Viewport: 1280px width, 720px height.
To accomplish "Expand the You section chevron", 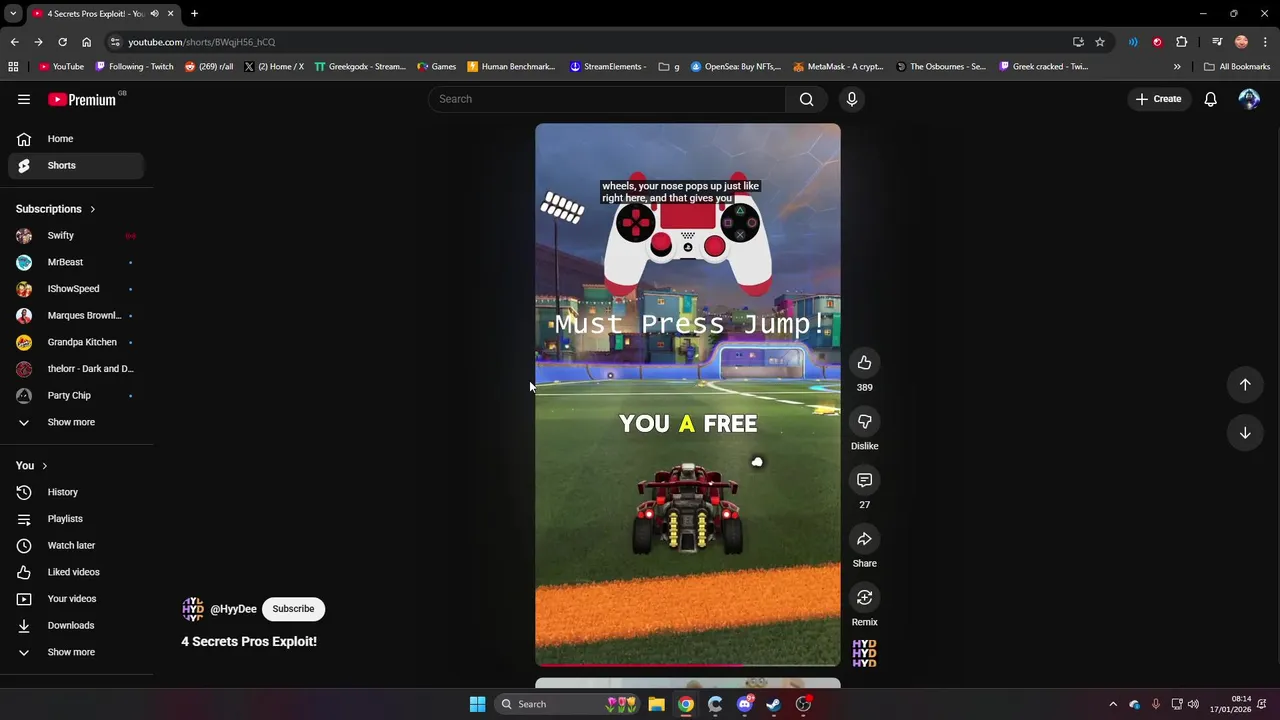I will [44, 466].
